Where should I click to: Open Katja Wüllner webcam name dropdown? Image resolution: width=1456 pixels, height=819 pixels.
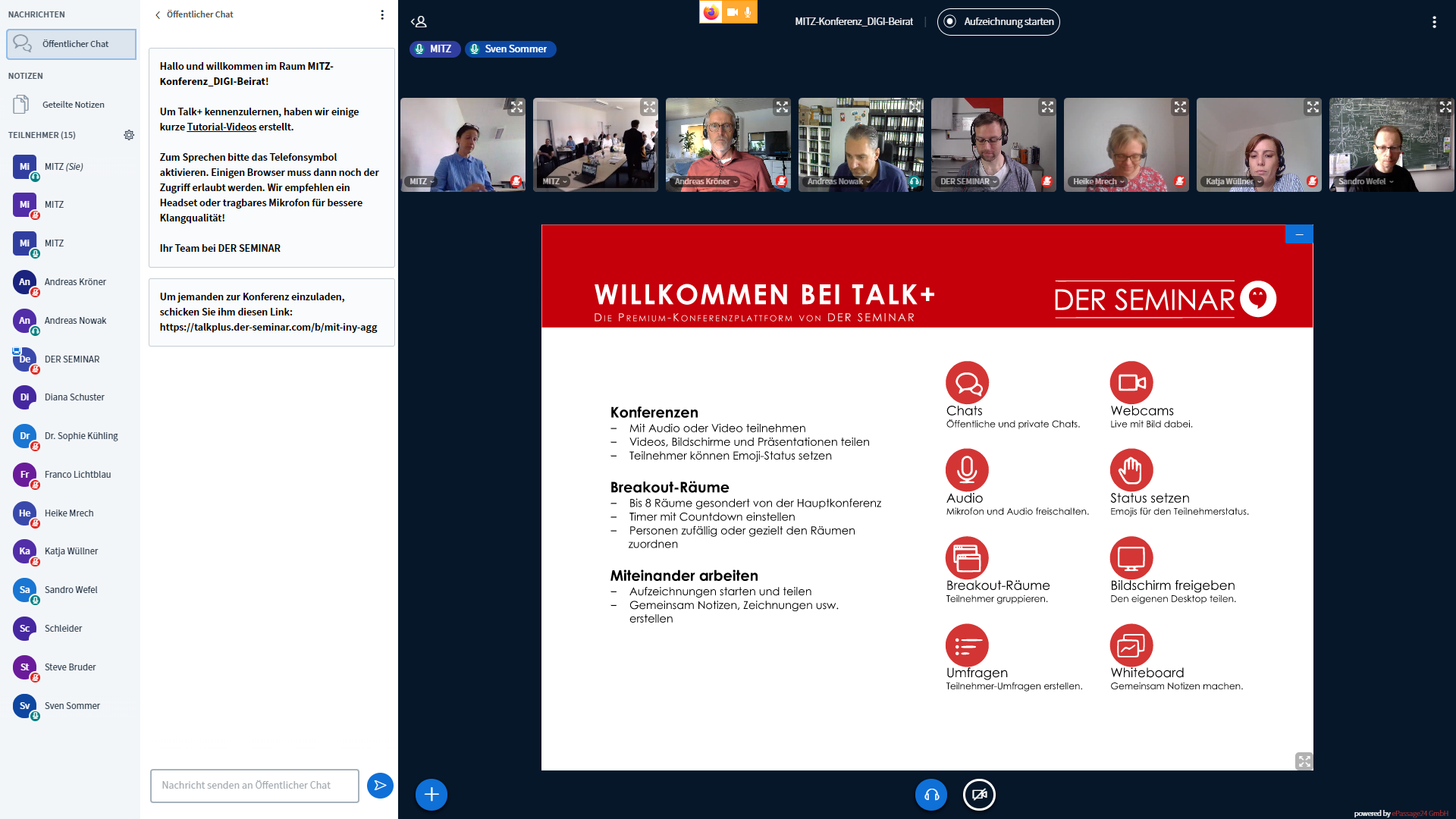pos(1234,182)
